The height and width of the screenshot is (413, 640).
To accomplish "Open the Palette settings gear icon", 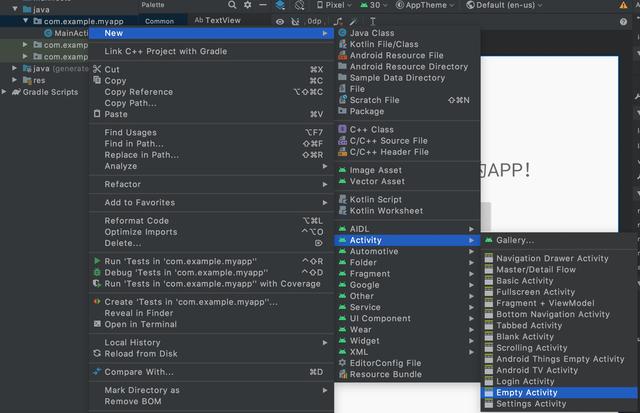I will (x=248, y=5).
